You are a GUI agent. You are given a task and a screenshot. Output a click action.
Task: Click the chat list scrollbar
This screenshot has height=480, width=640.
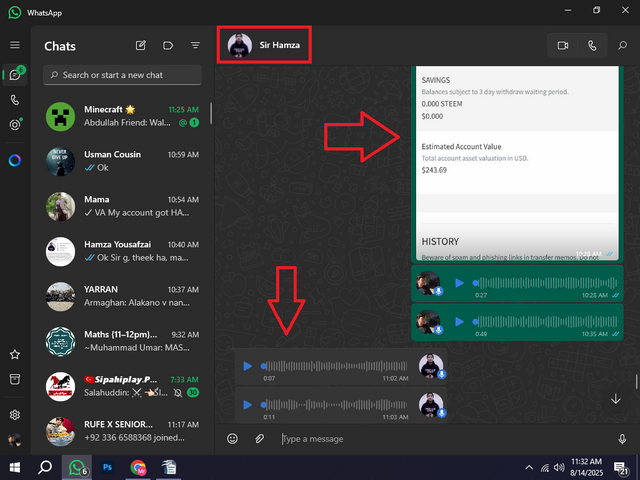coord(211,113)
